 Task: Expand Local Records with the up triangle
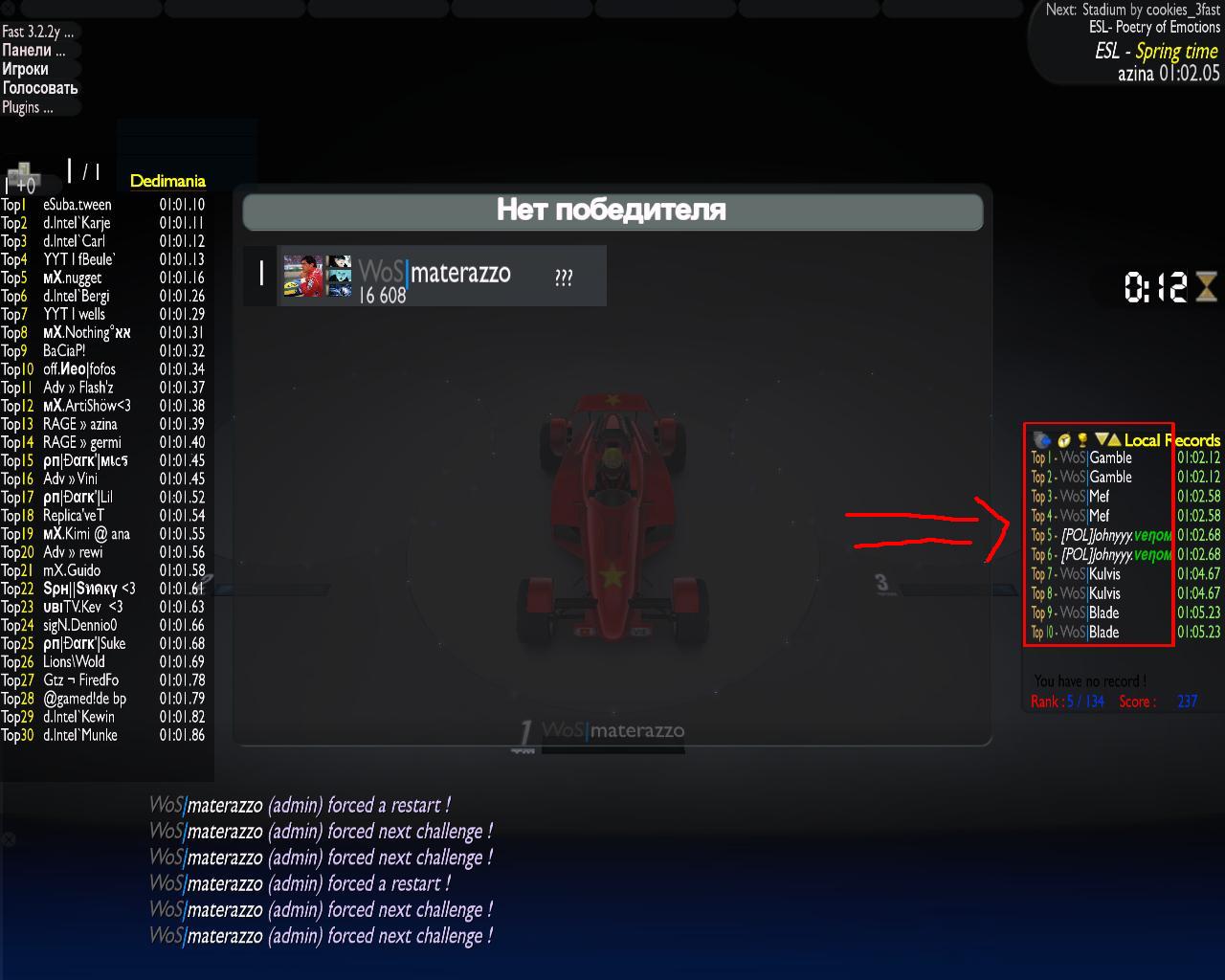pos(1114,439)
